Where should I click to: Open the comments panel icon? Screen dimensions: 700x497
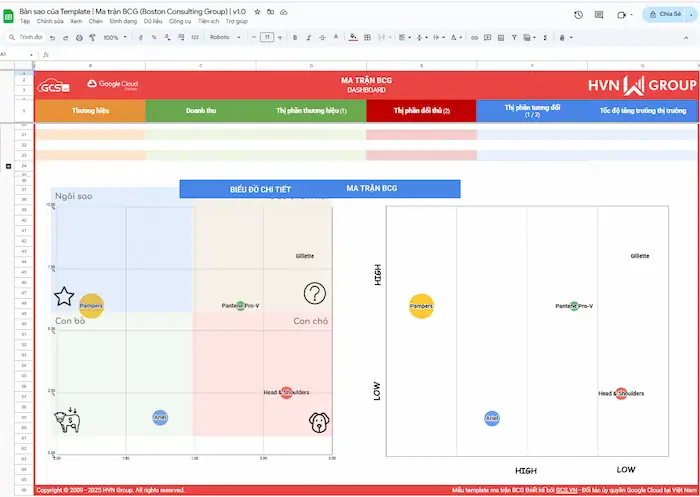[x=600, y=15]
